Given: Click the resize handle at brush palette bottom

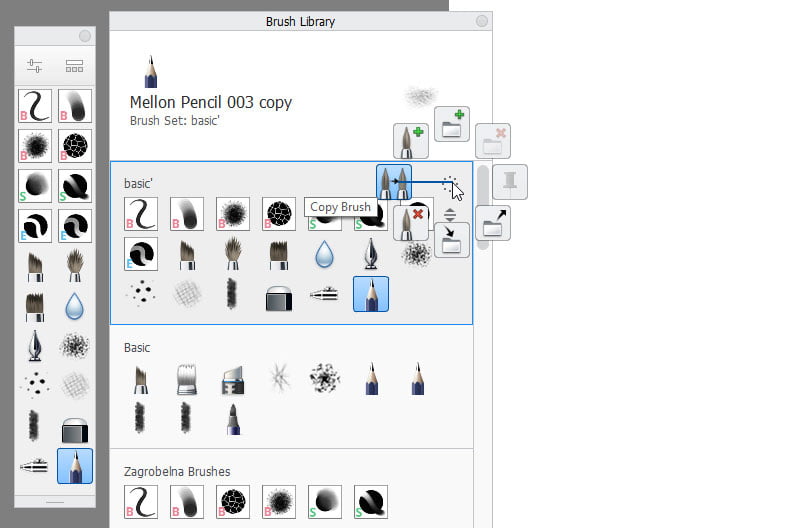Looking at the screenshot, I should click(x=55, y=500).
